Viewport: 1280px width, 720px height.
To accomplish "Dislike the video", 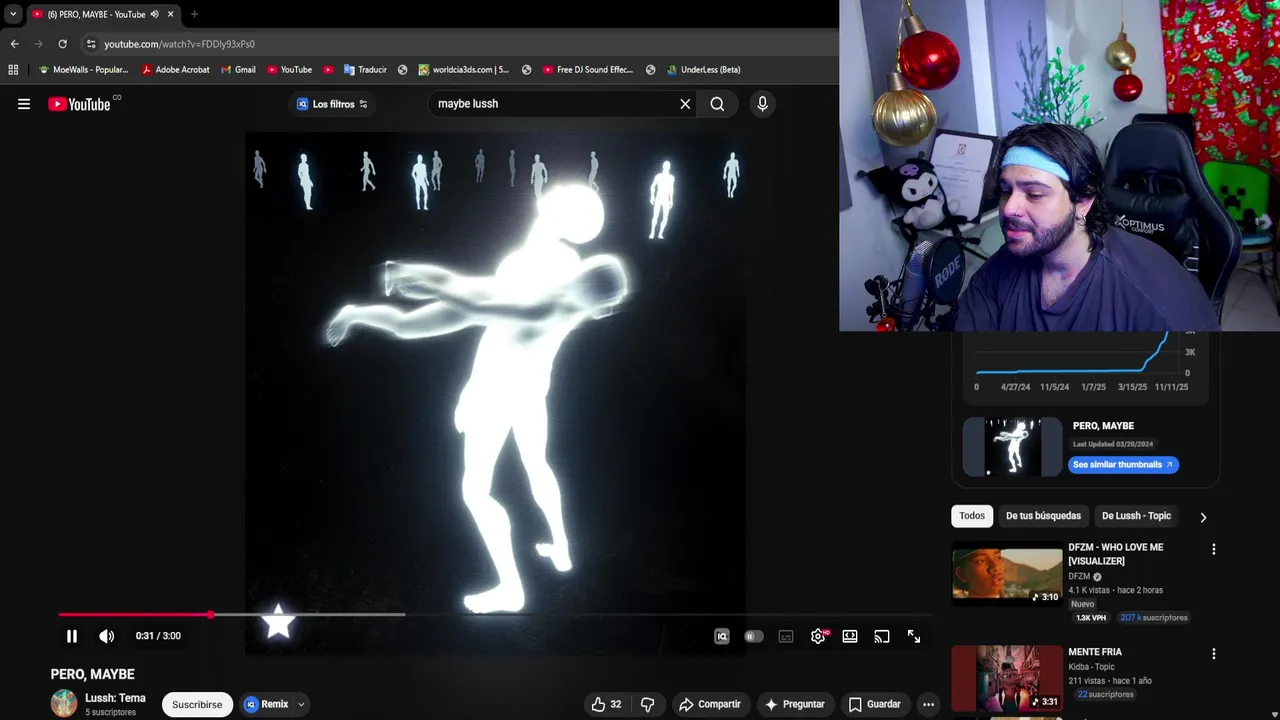I will [x=647, y=704].
